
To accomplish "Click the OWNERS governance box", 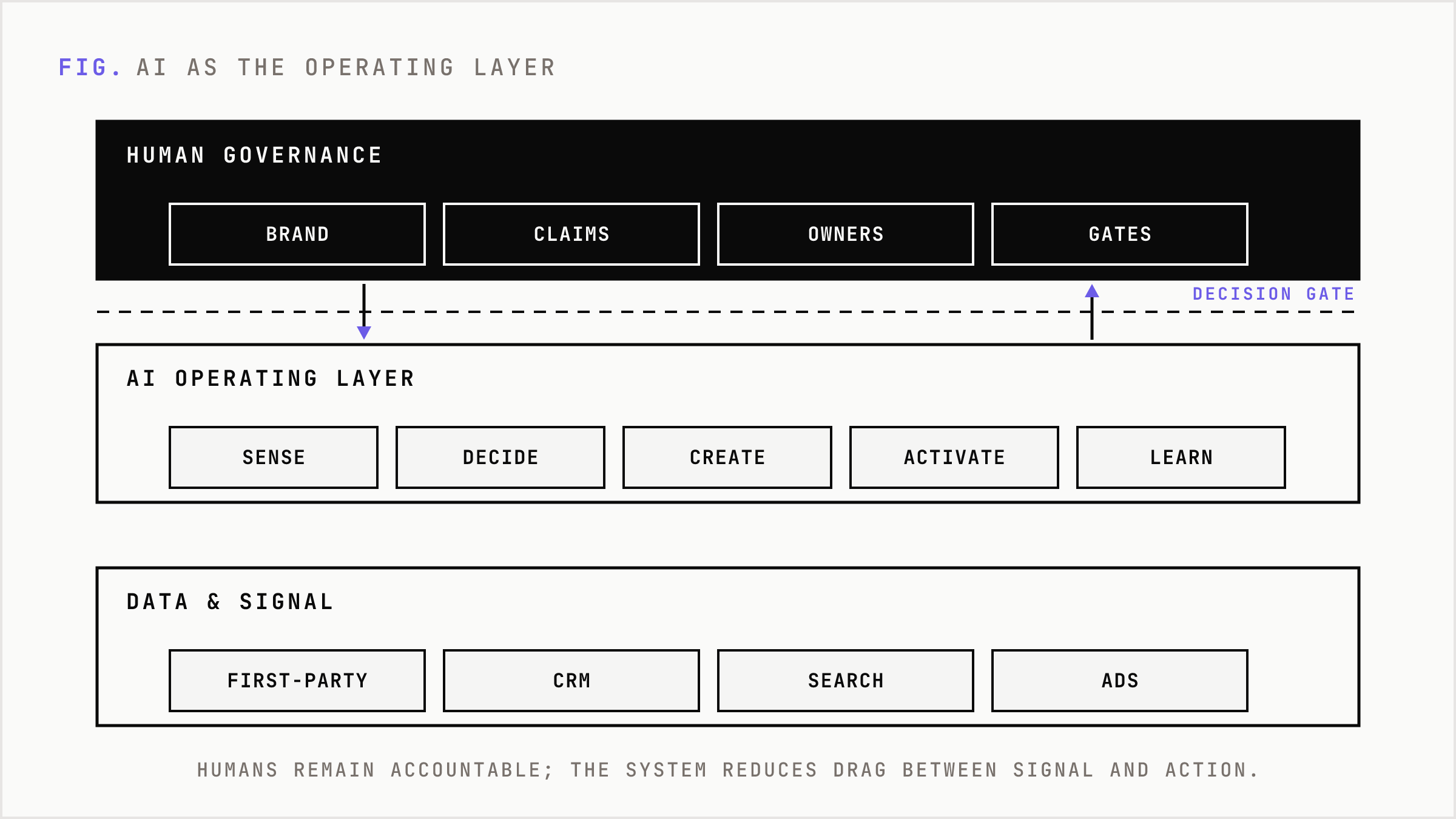I will pyautogui.click(x=846, y=234).
